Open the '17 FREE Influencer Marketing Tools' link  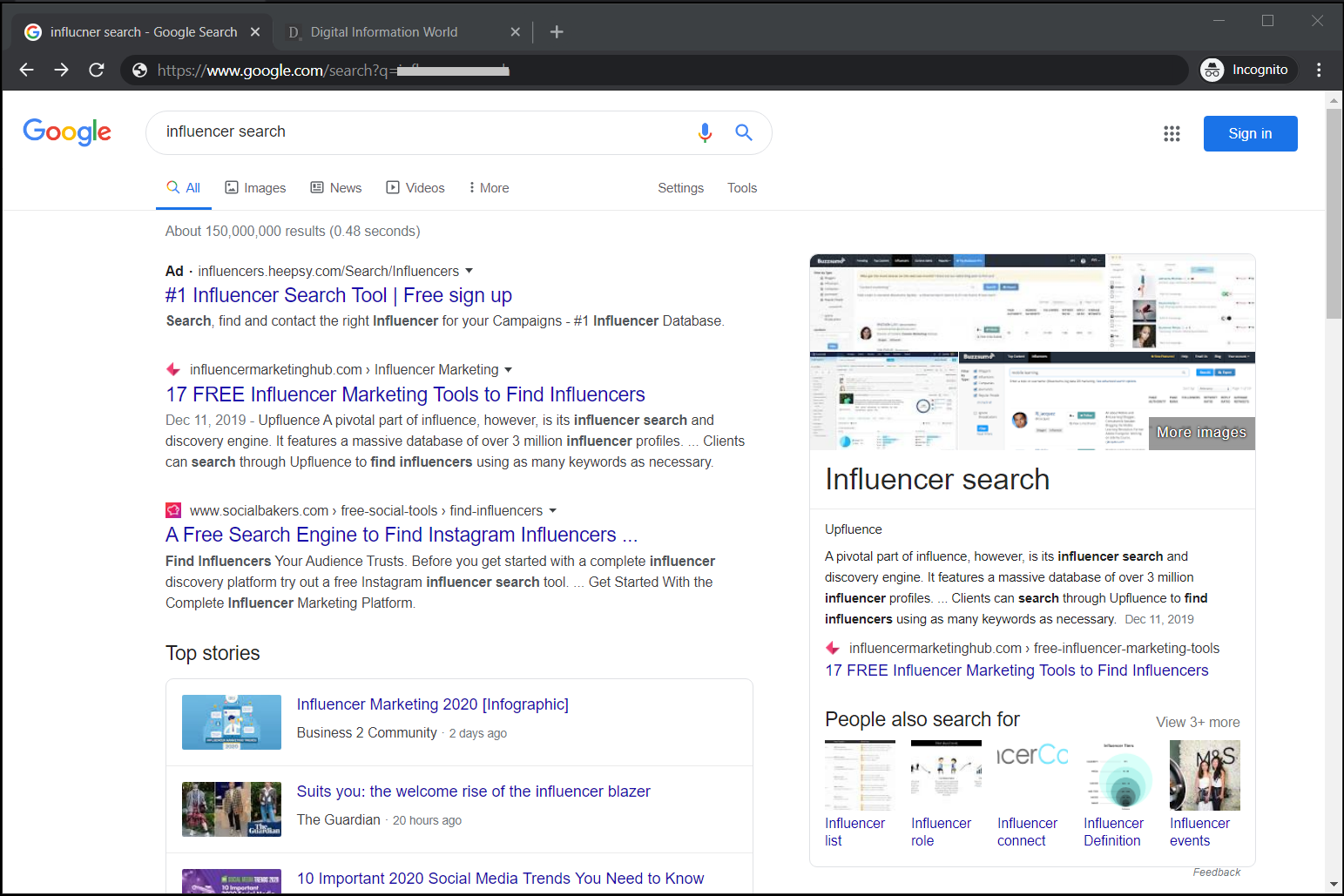pyautogui.click(x=405, y=394)
